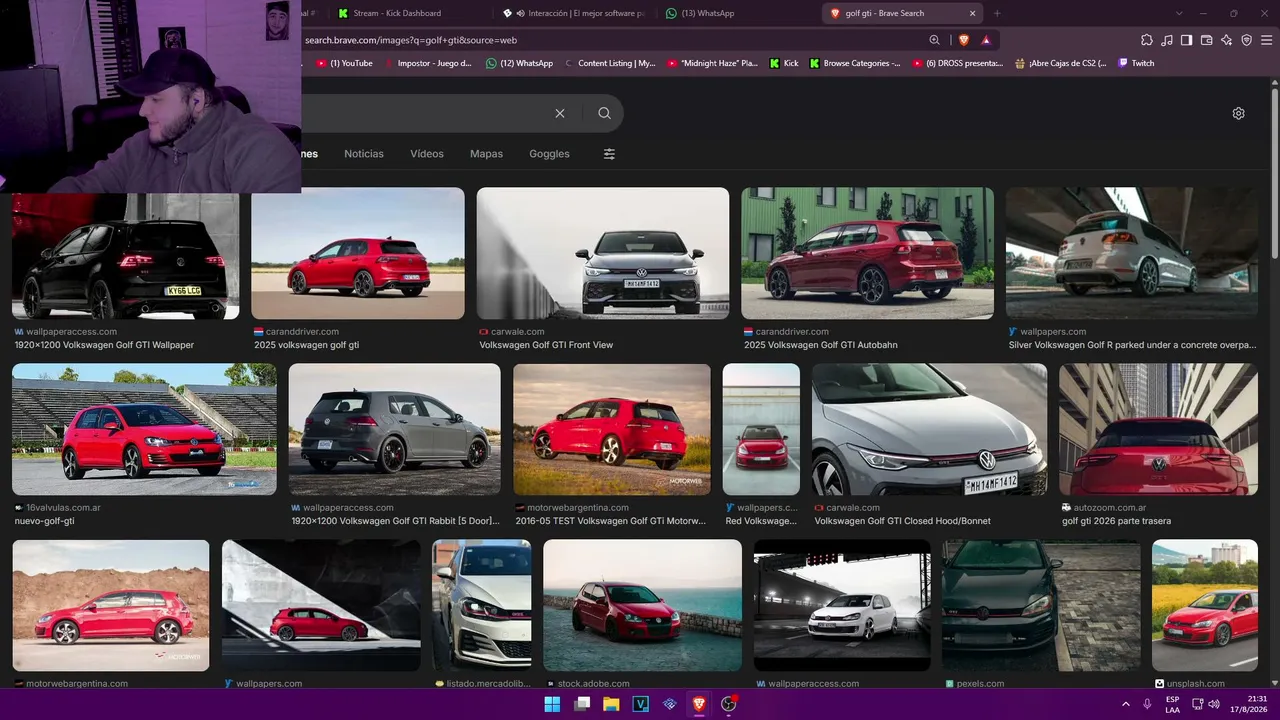Open the (12) WhatsApp bookmark
Screen dimensions: 1280x720
519,63
